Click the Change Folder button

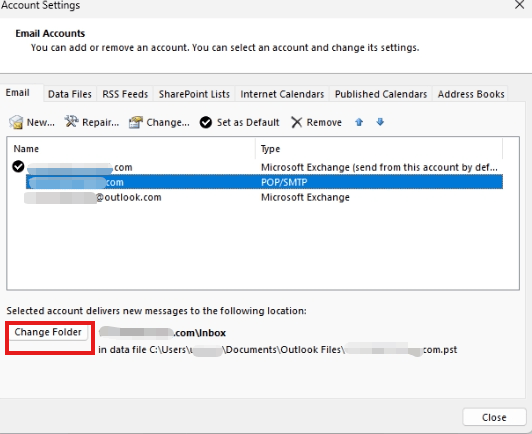coord(48,332)
